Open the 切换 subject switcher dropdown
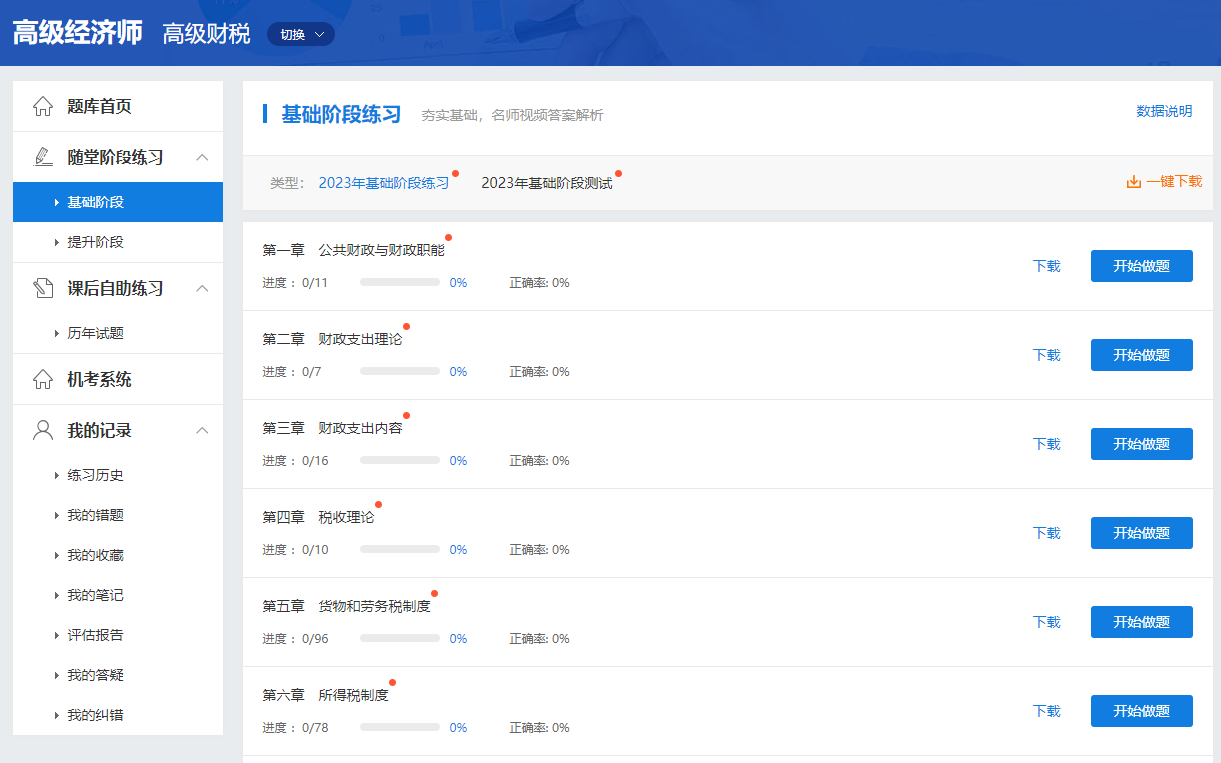The height and width of the screenshot is (763, 1221). click(x=301, y=35)
